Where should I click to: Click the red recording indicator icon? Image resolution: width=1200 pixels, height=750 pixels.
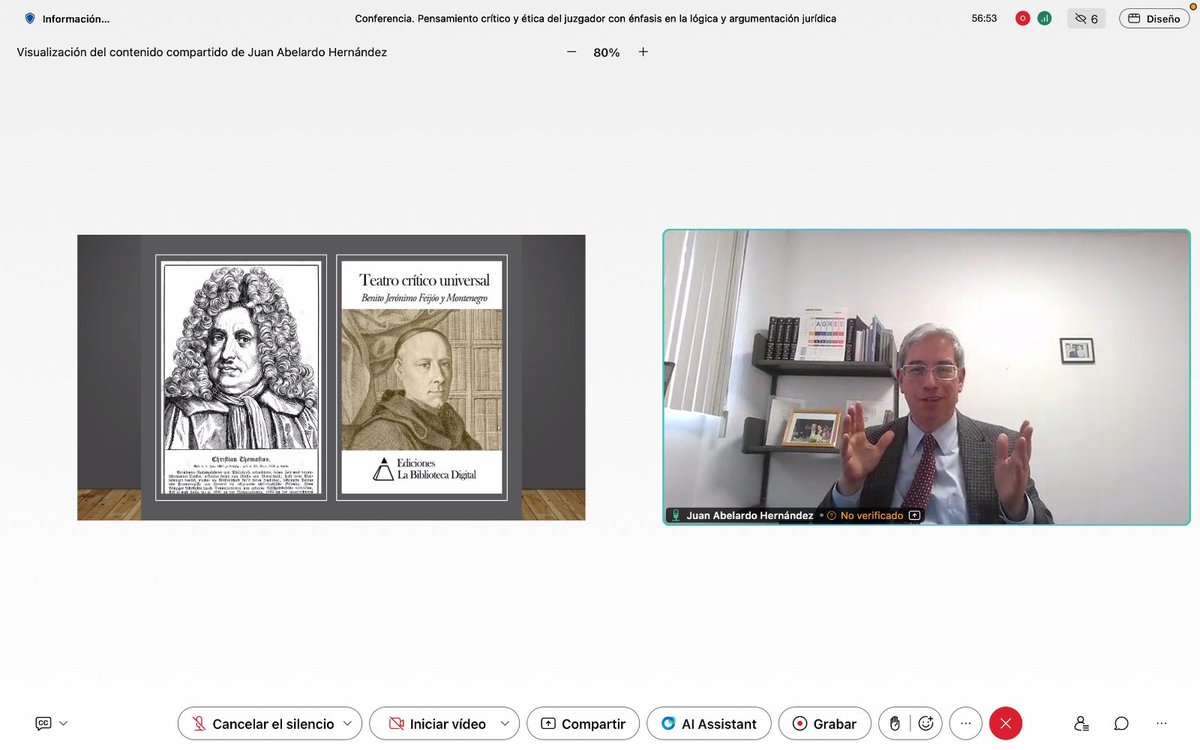[x=1023, y=18]
